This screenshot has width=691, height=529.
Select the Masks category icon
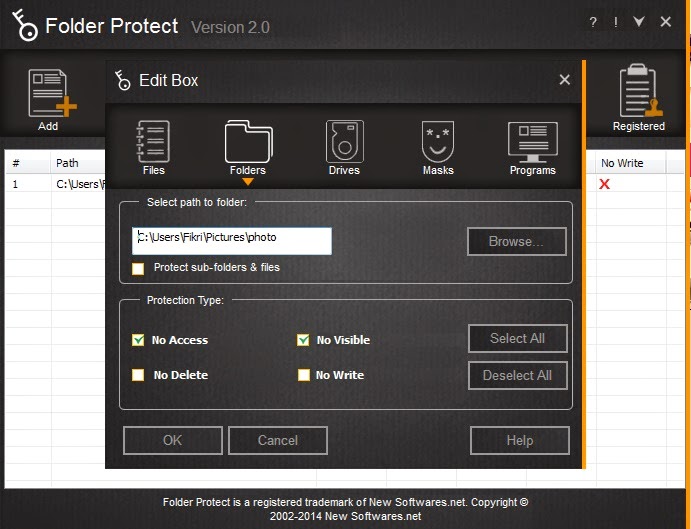coord(438,142)
